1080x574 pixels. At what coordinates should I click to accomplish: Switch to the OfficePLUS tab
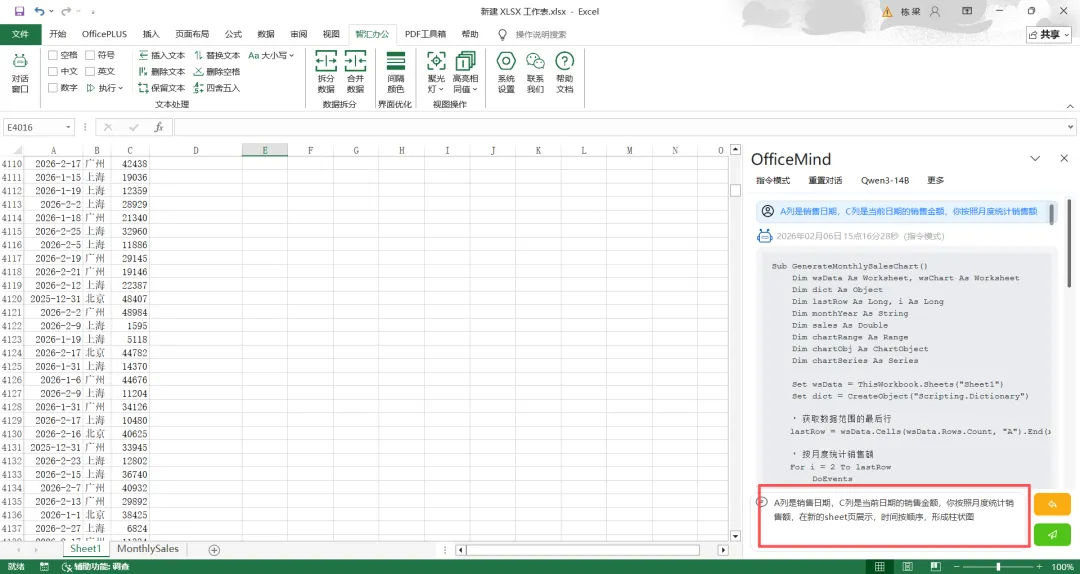pos(104,34)
